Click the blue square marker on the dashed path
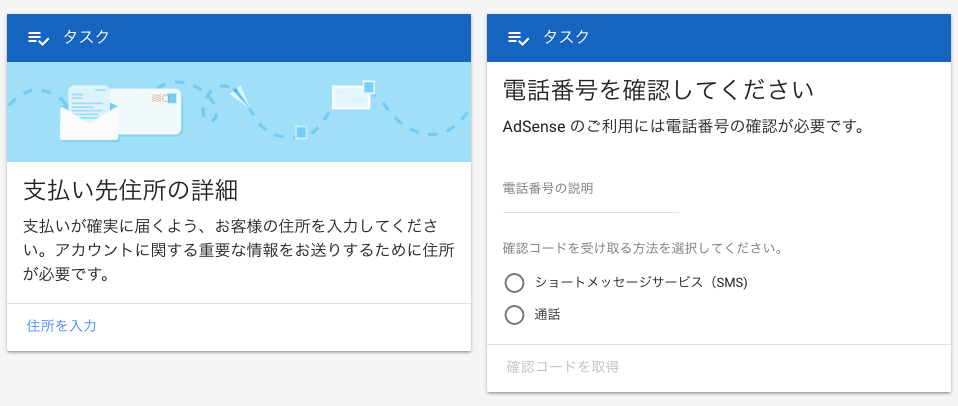 300,132
